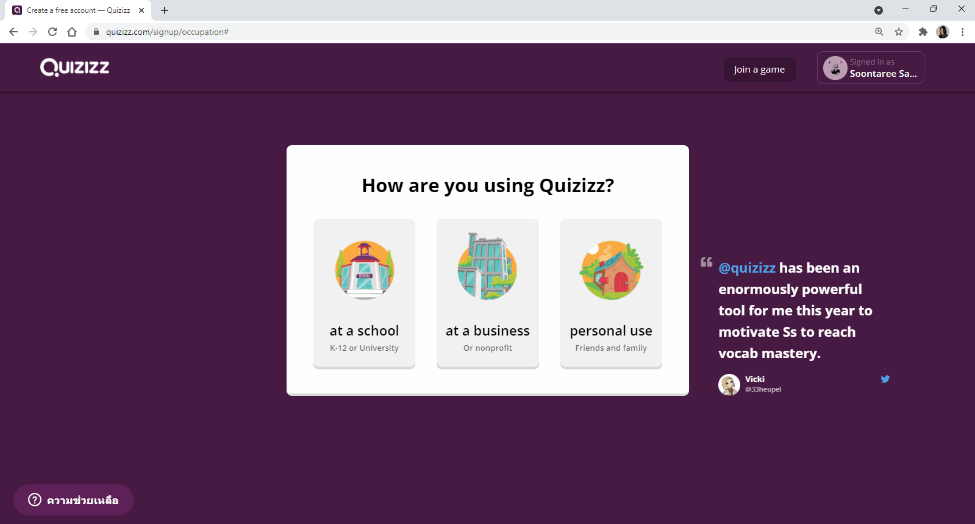
Task: Go back using the browser back arrow
Action: (x=13, y=32)
